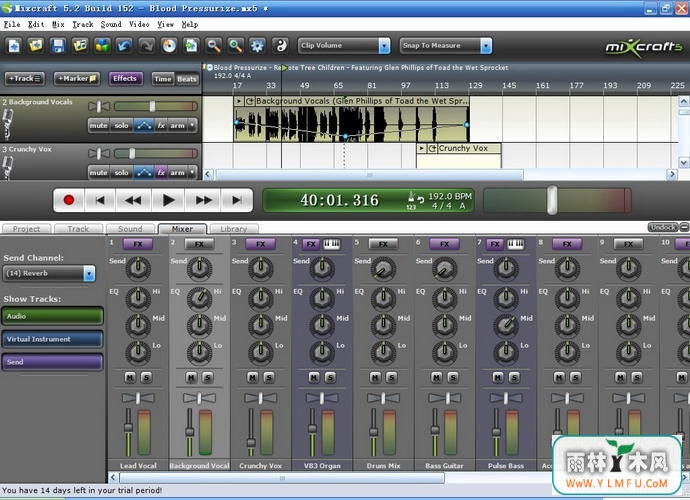Toggle Audio tracks visibility in Show Tracks

52,316
